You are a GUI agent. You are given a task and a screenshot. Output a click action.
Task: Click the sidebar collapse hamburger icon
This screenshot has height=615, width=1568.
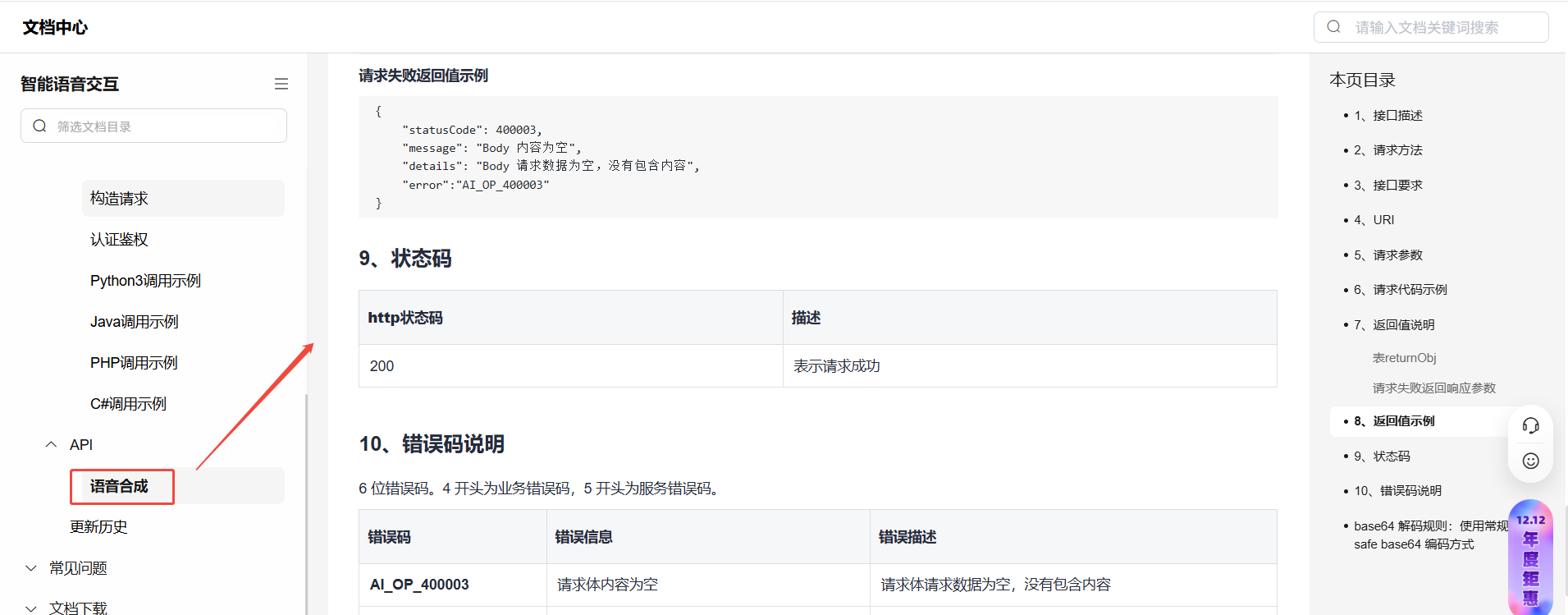pyautogui.click(x=281, y=84)
